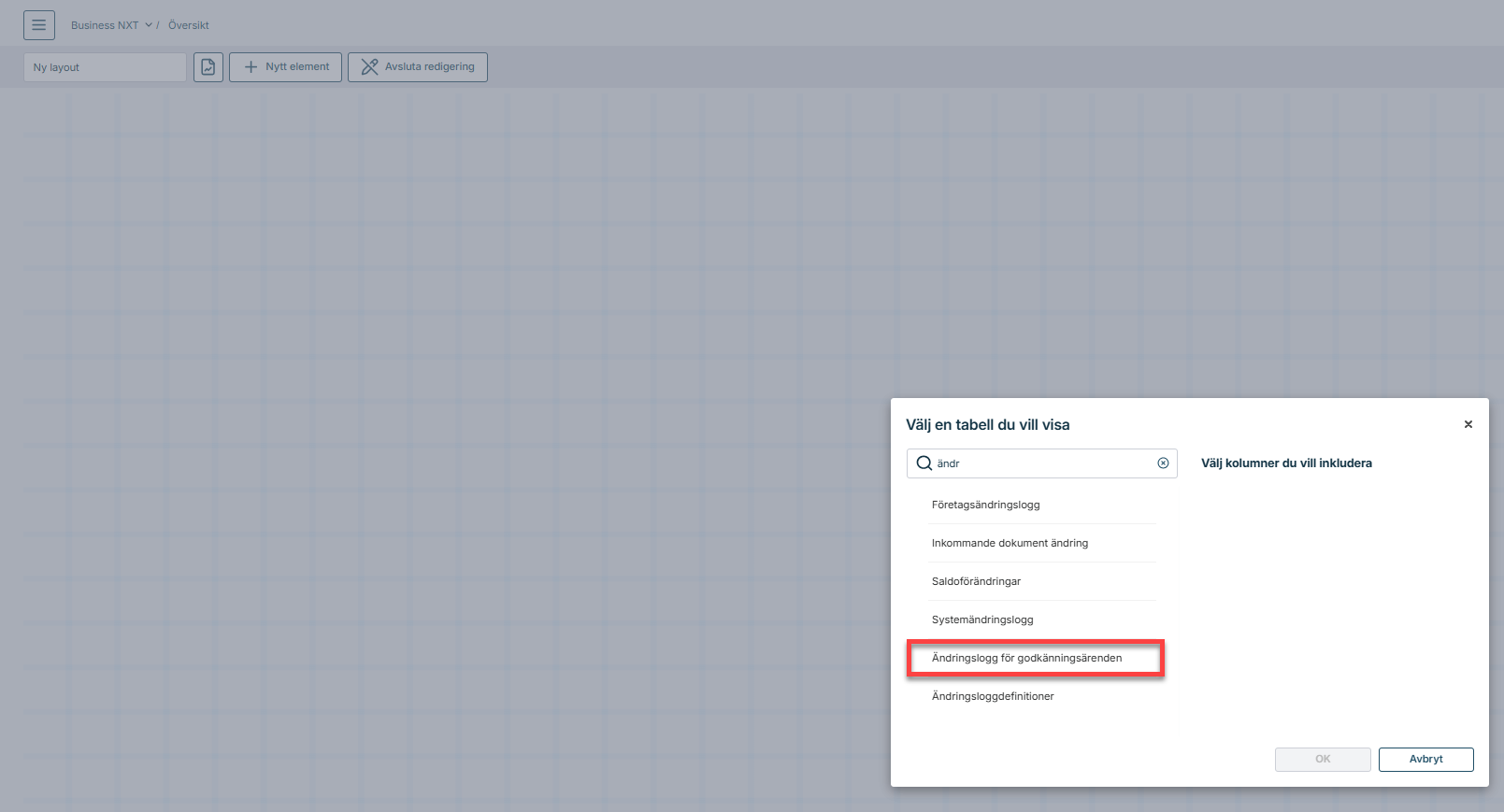
Task: Open the hamburger navigation menu
Action: click(x=39, y=25)
